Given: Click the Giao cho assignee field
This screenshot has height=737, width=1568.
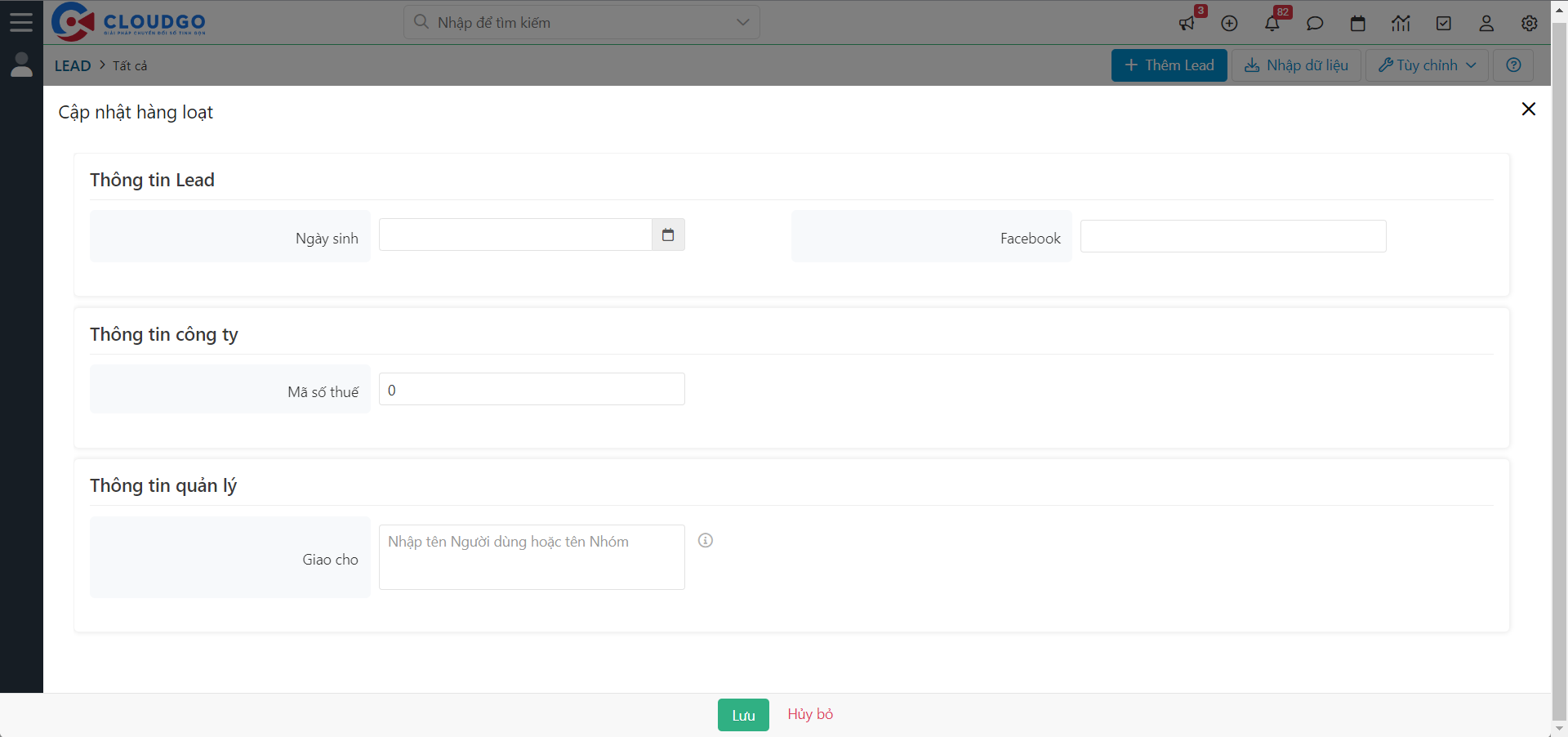Looking at the screenshot, I should (x=532, y=557).
